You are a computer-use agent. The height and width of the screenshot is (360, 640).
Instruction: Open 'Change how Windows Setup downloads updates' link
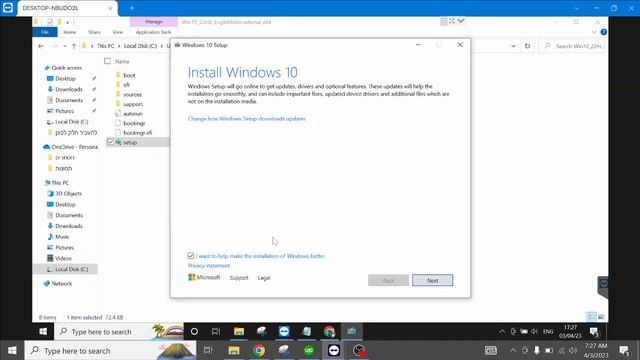(x=247, y=119)
